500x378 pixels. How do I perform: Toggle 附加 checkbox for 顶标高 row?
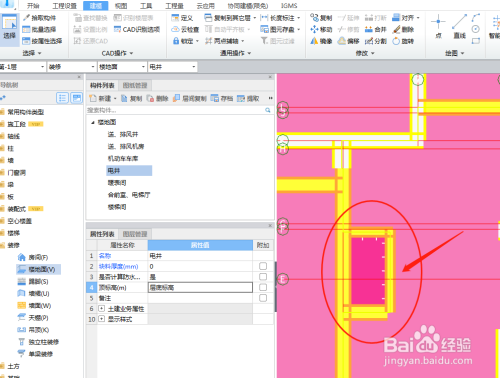pyautogui.click(x=263, y=287)
